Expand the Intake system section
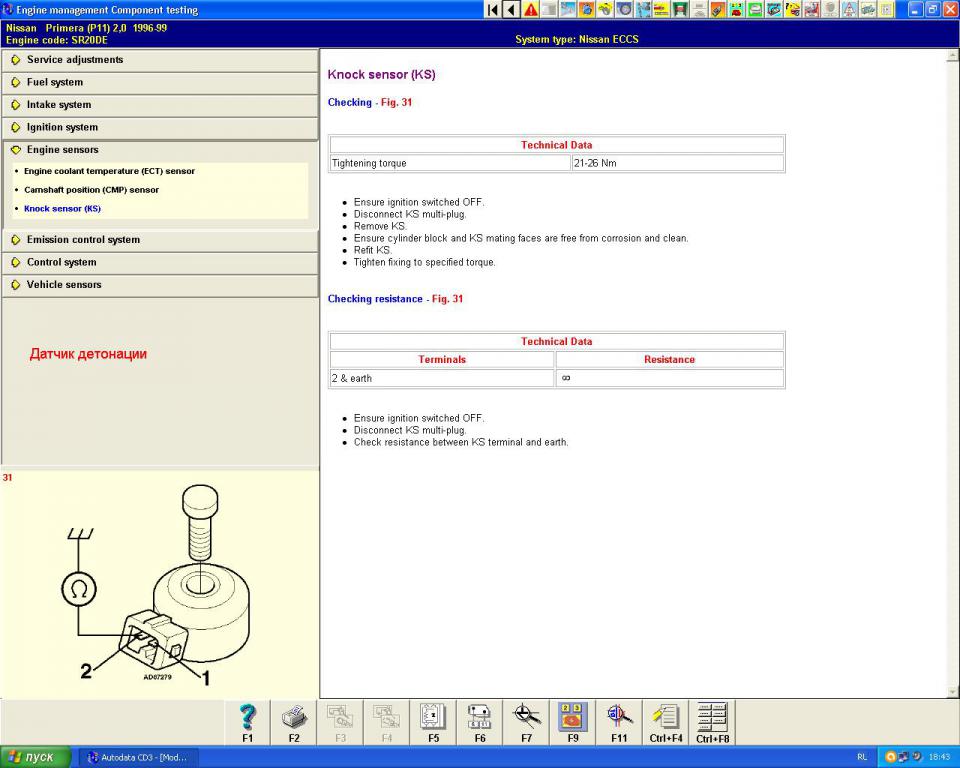Image resolution: width=960 pixels, height=768 pixels. (x=160, y=105)
